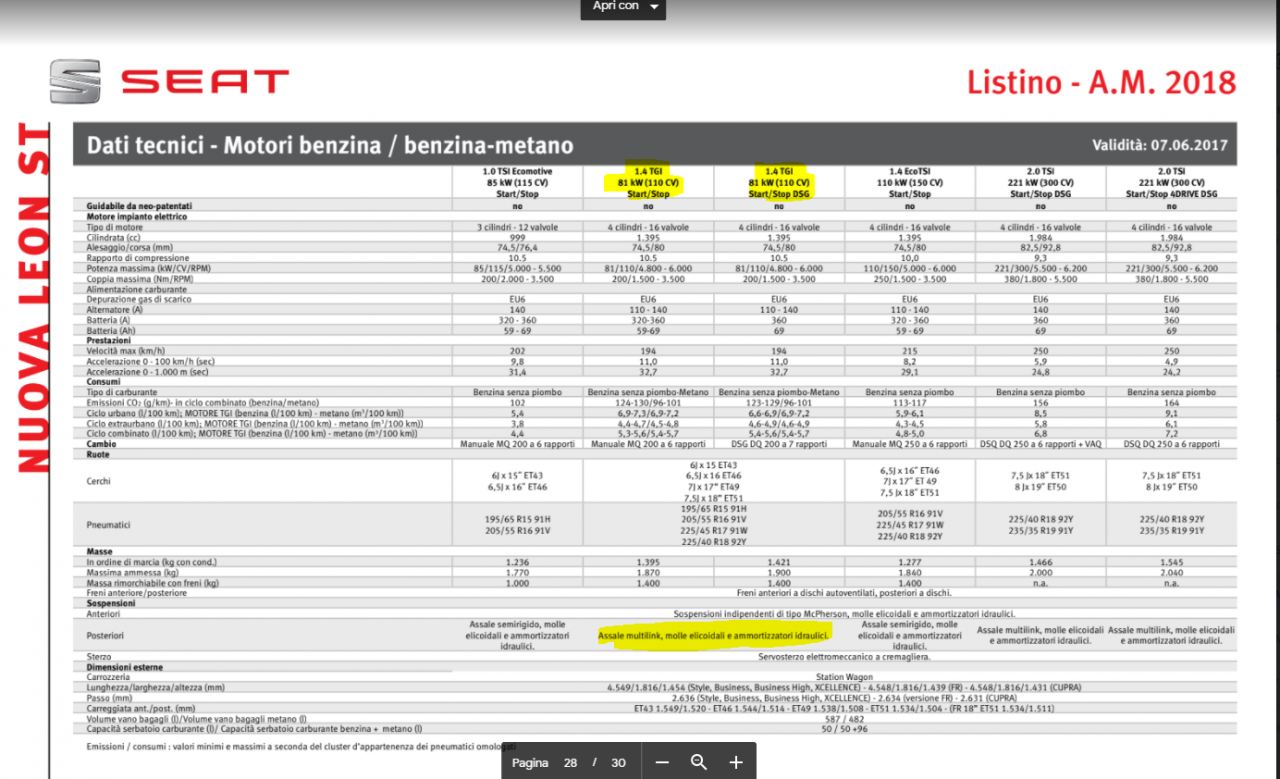
Task: Click the max weight value "2.040"
Action: 1171,572
